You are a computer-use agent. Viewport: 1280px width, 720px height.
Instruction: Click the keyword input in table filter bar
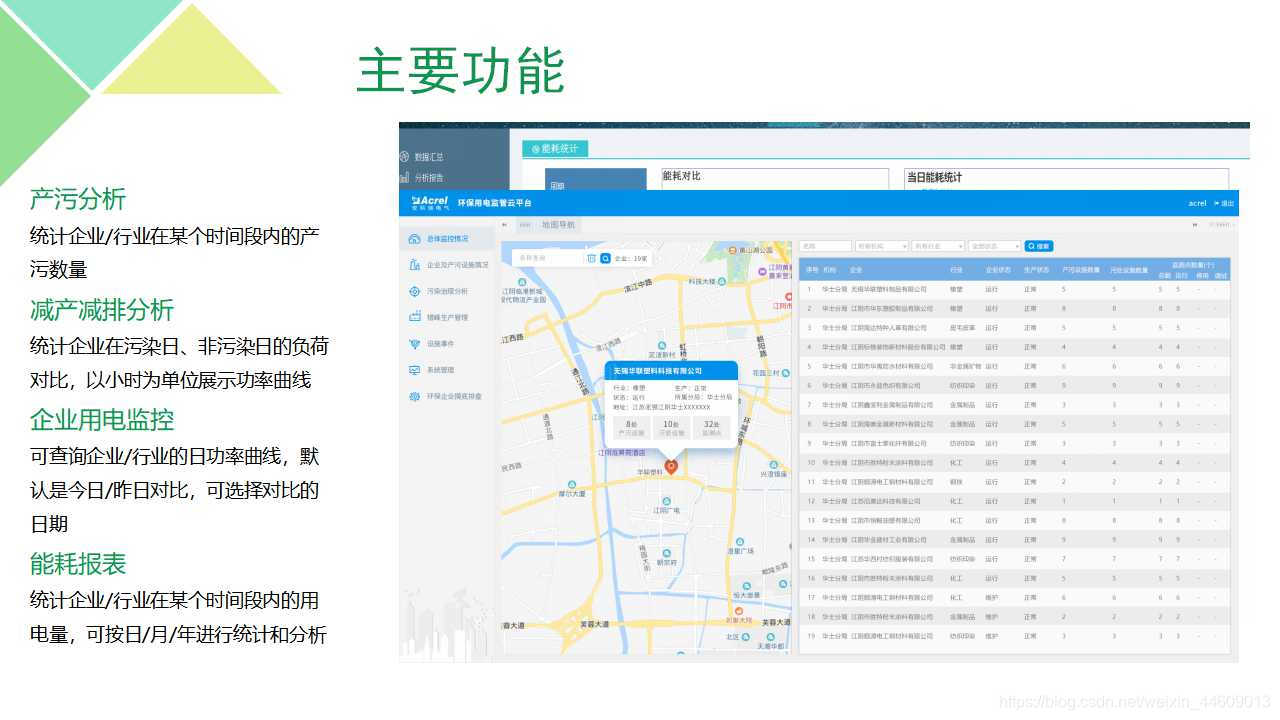[x=825, y=246]
